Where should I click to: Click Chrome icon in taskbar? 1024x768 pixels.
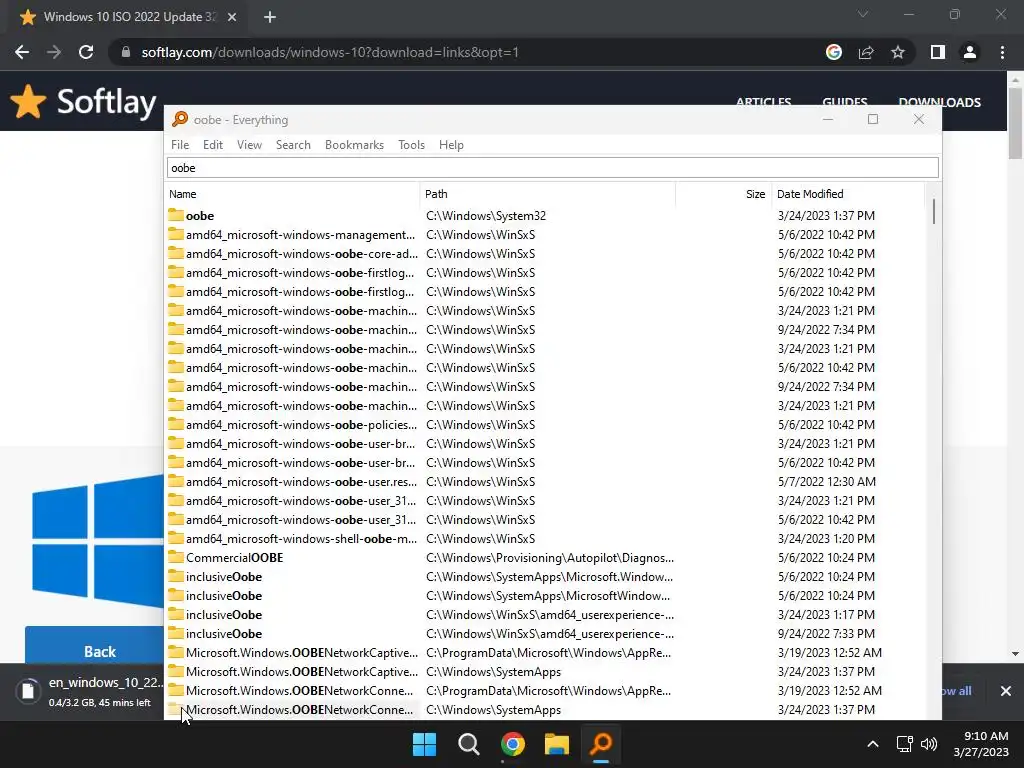click(513, 744)
